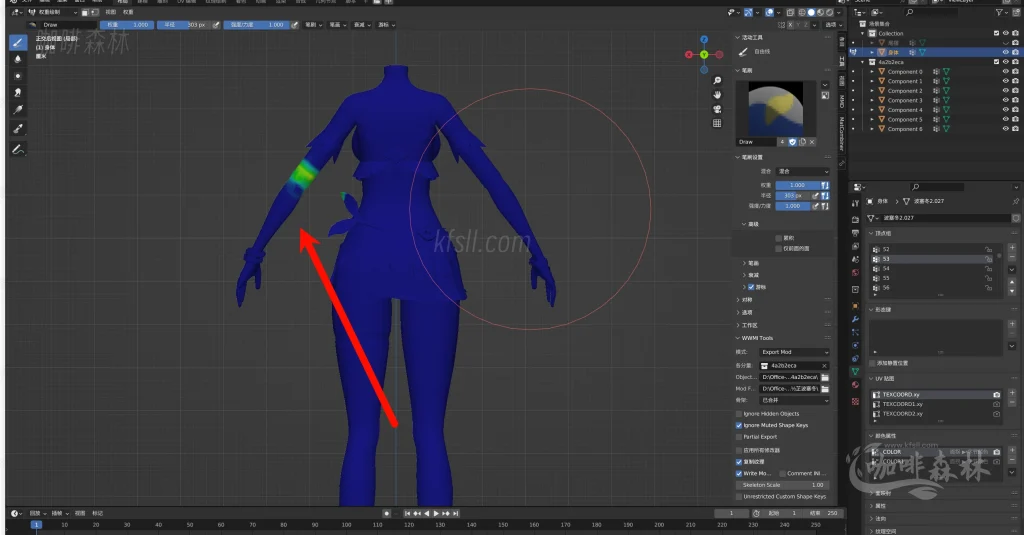Click the fake user shield icon for Draw brush
Viewport: 1024px width, 535px height.
point(793,142)
